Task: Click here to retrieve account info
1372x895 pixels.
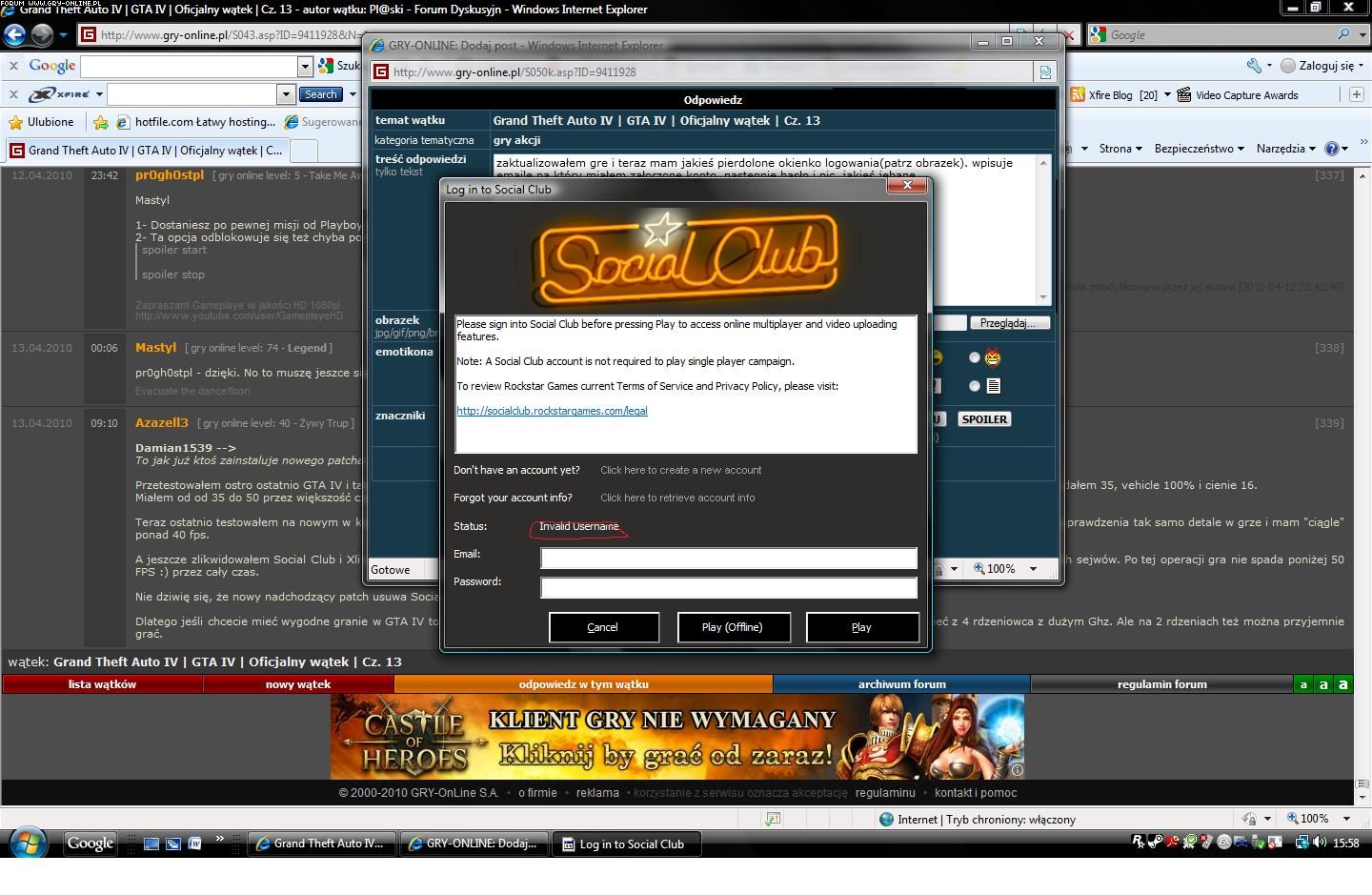Action: tap(677, 498)
